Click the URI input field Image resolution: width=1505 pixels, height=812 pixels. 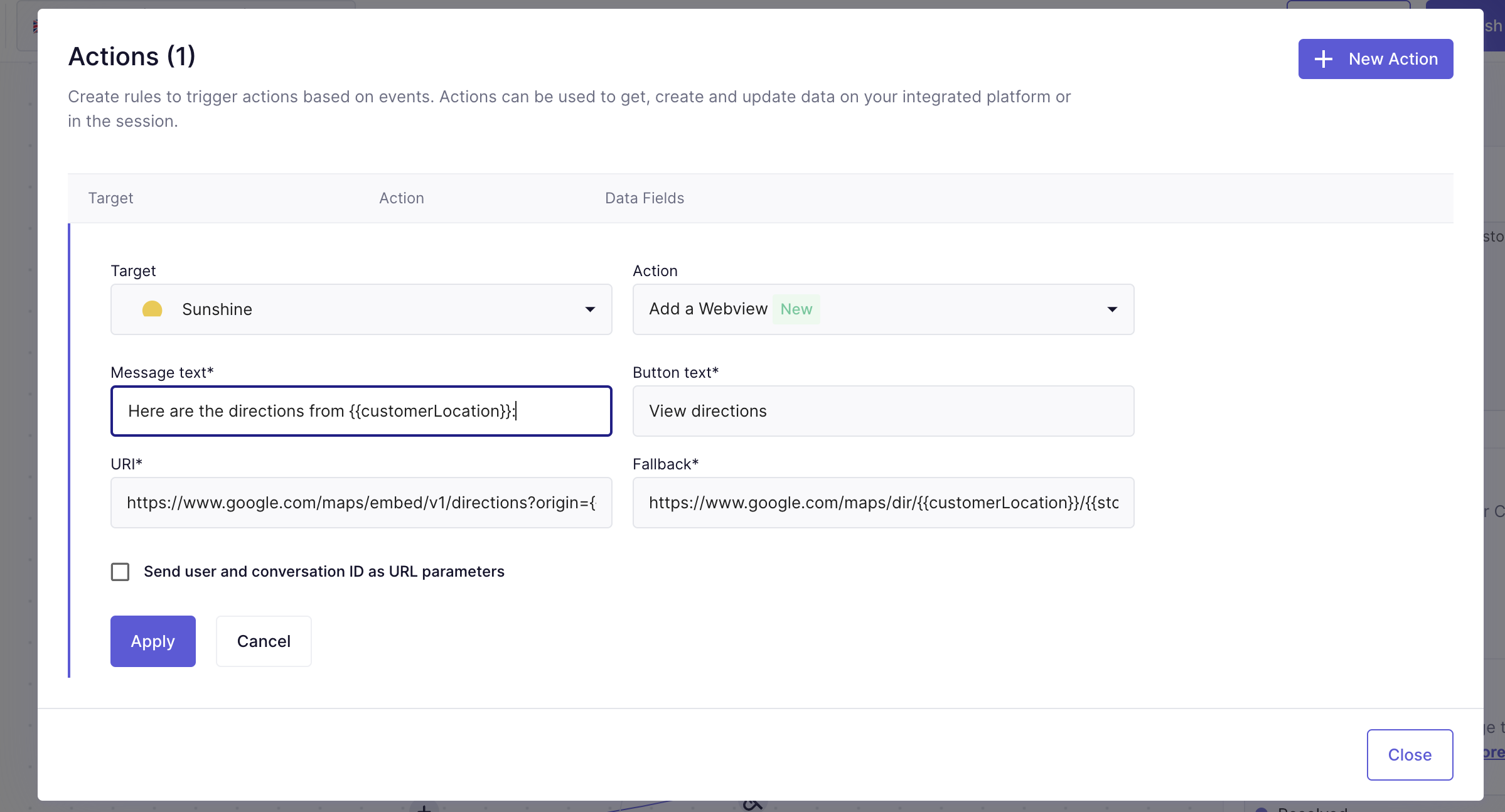pyautogui.click(x=361, y=502)
